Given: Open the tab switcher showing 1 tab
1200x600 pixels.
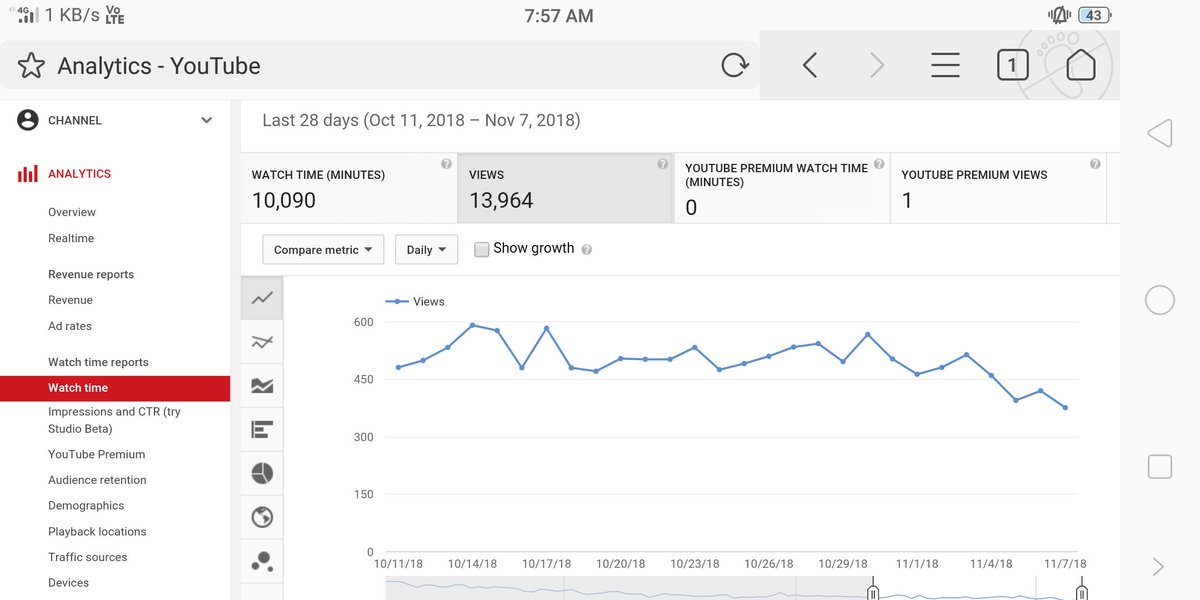Looking at the screenshot, I should point(1012,66).
